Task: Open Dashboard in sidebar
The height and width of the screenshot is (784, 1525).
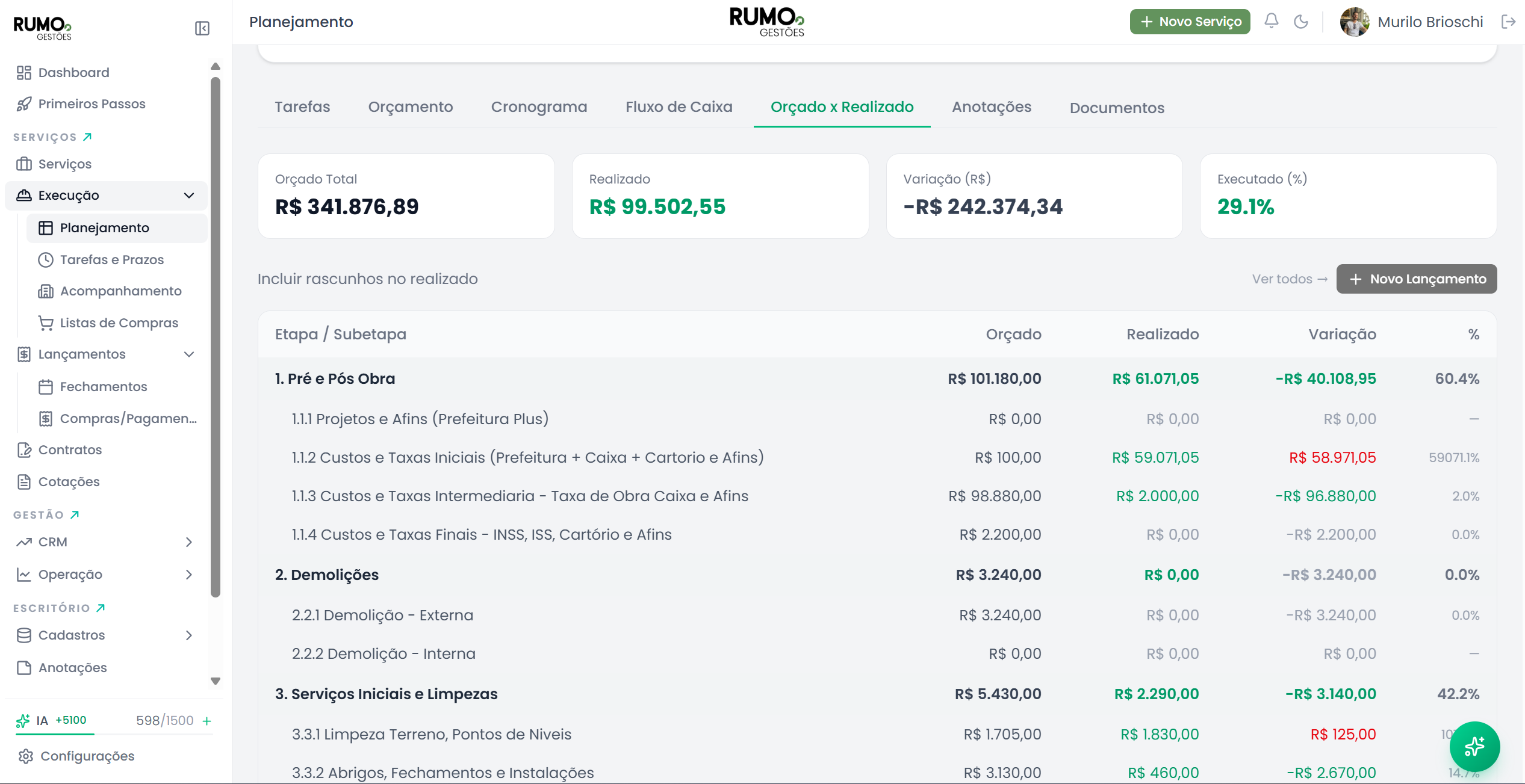Action: (x=73, y=72)
